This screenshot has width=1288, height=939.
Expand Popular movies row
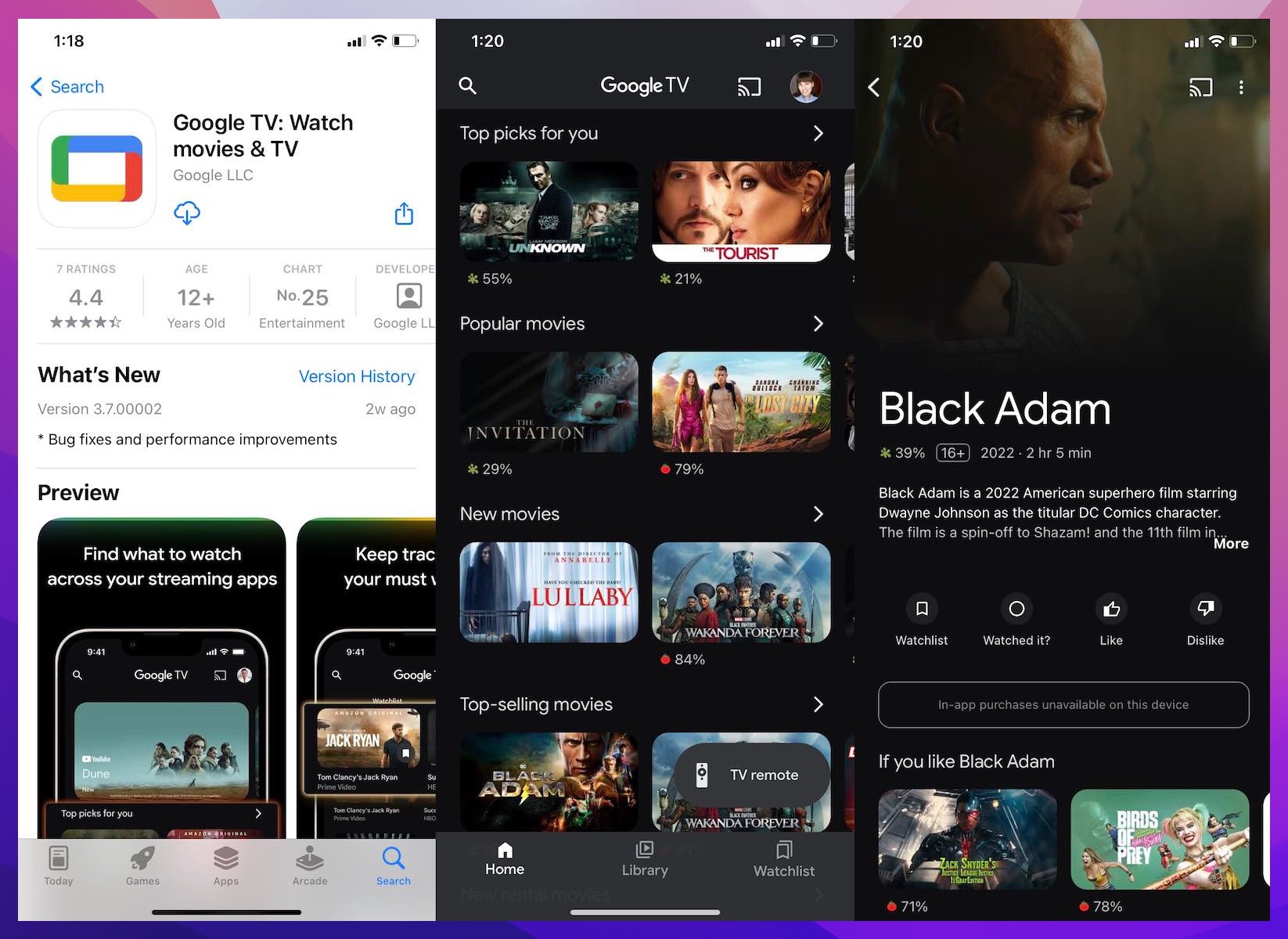pyautogui.click(x=818, y=324)
